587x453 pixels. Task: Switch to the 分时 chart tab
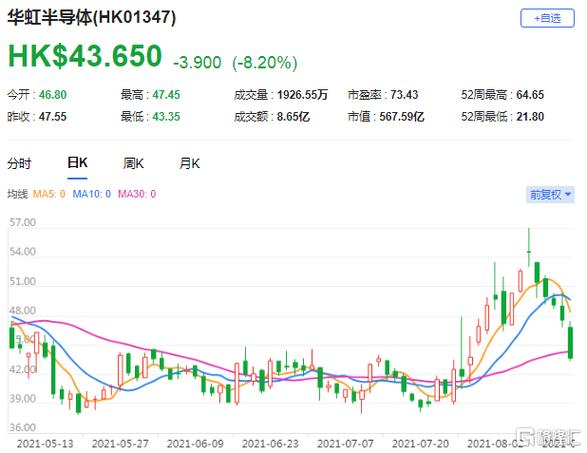pyautogui.click(x=19, y=164)
